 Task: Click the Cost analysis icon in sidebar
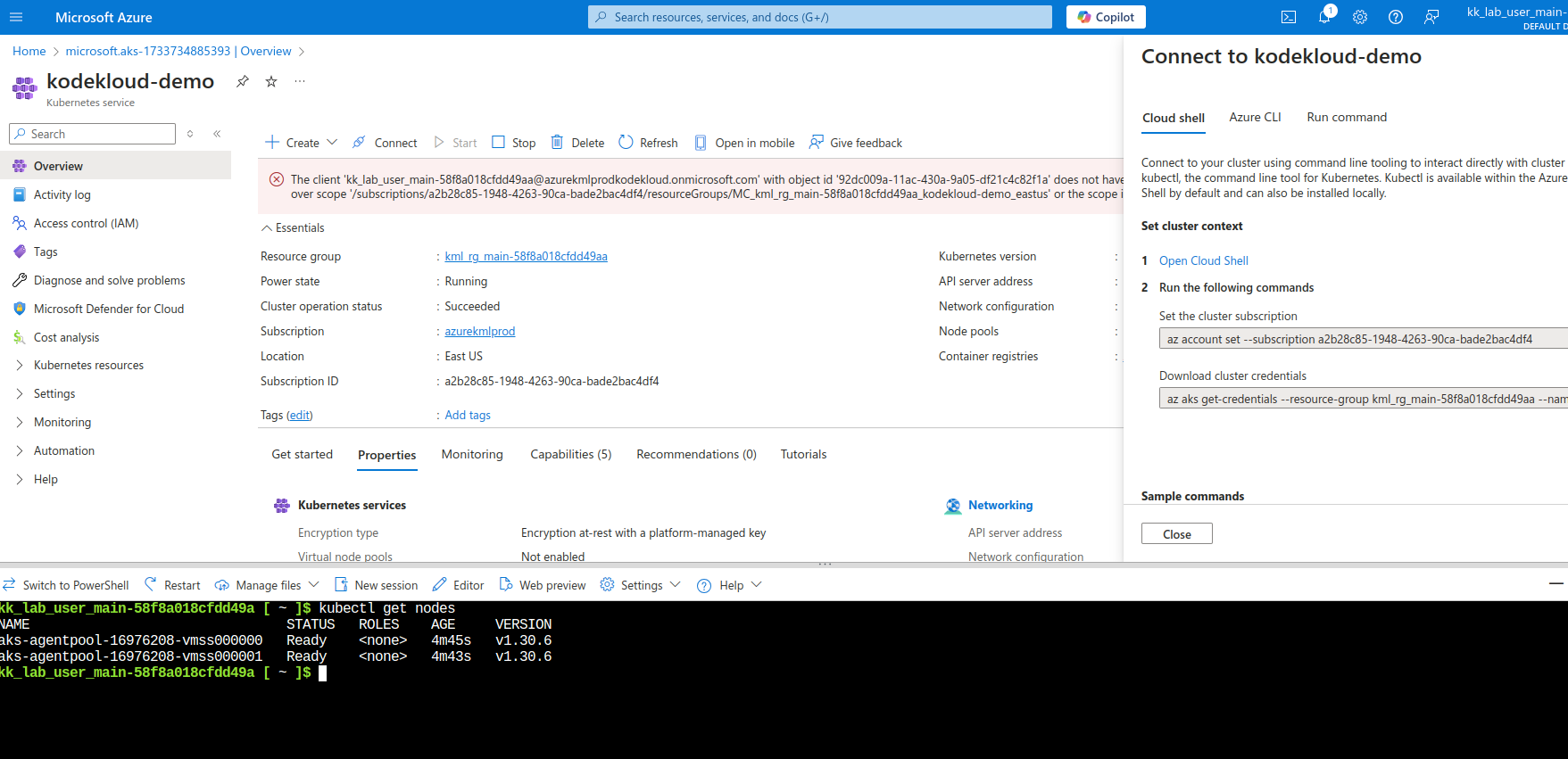point(20,337)
